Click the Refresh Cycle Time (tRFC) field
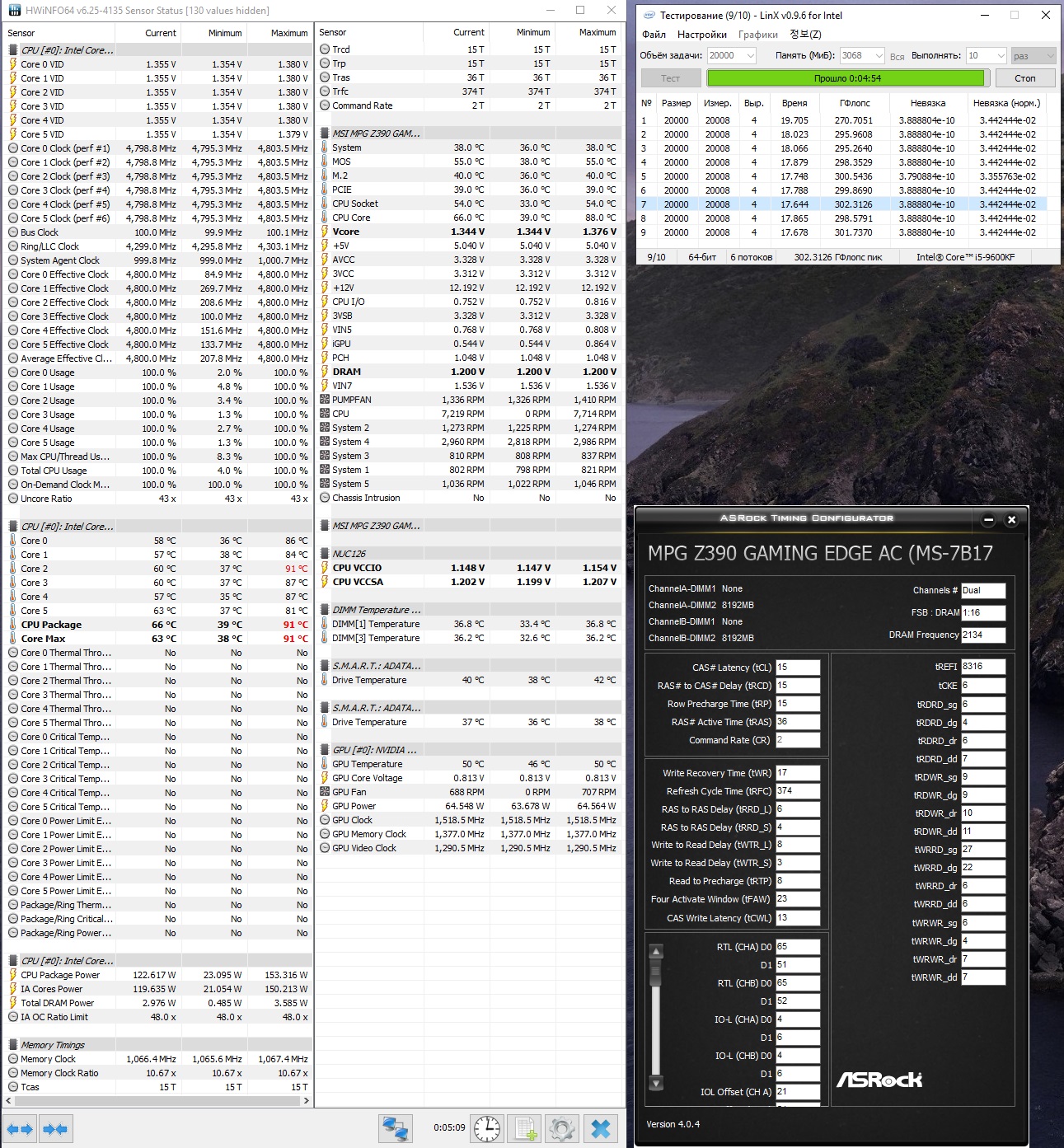1064x1148 pixels. 798,791
